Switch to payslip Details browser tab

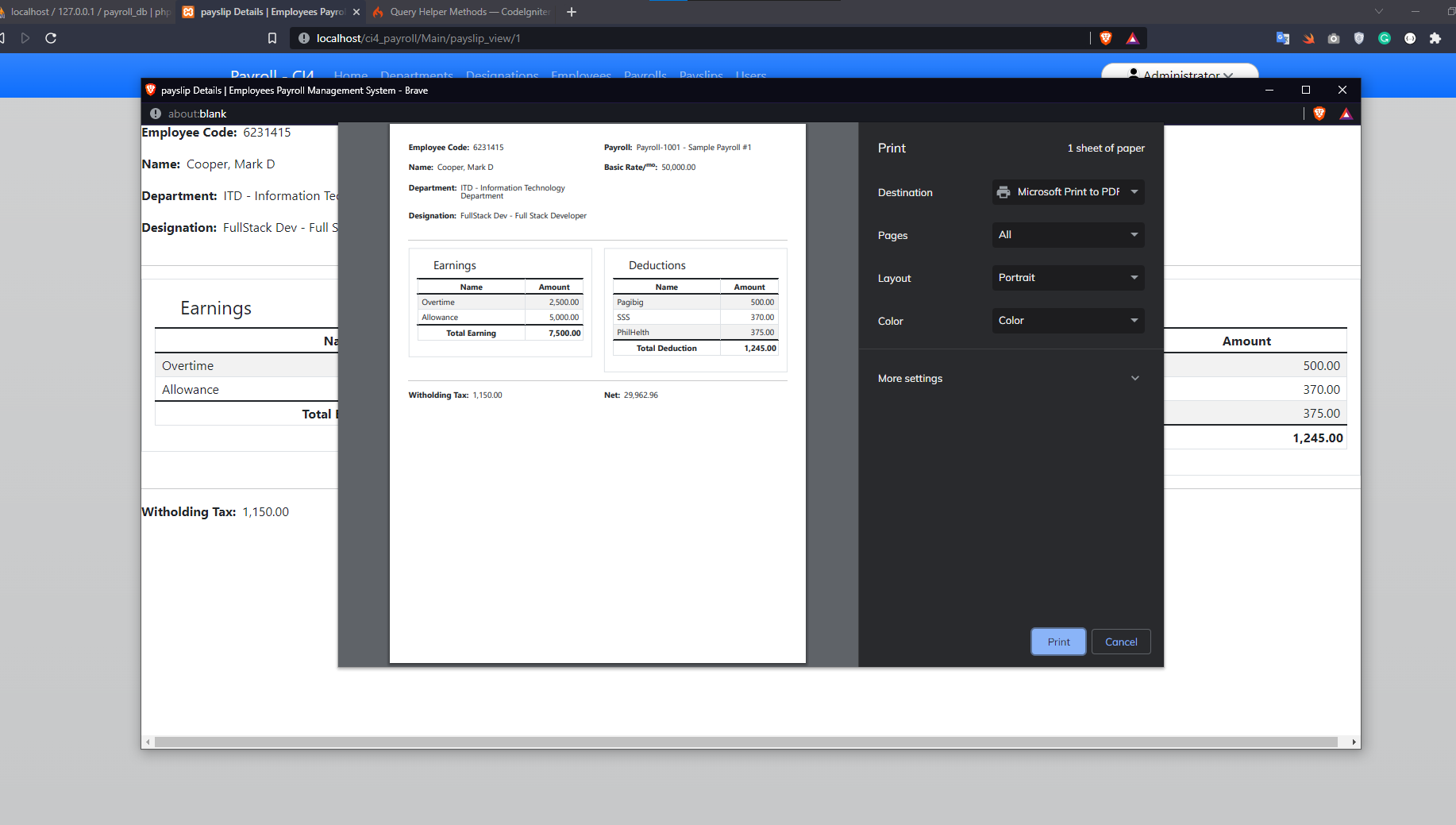point(270,12)
